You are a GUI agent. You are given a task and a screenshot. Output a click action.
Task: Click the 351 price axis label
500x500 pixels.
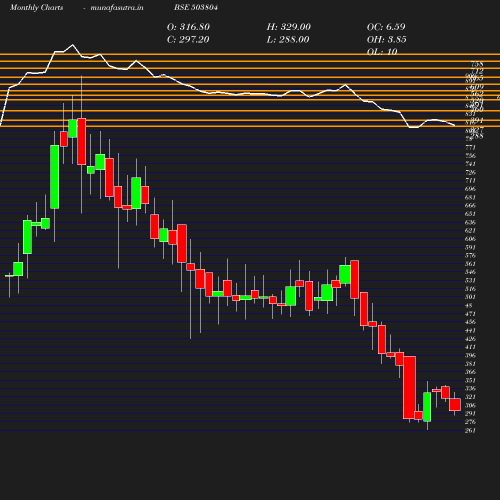pyautogui.click(x=470, y=380)
